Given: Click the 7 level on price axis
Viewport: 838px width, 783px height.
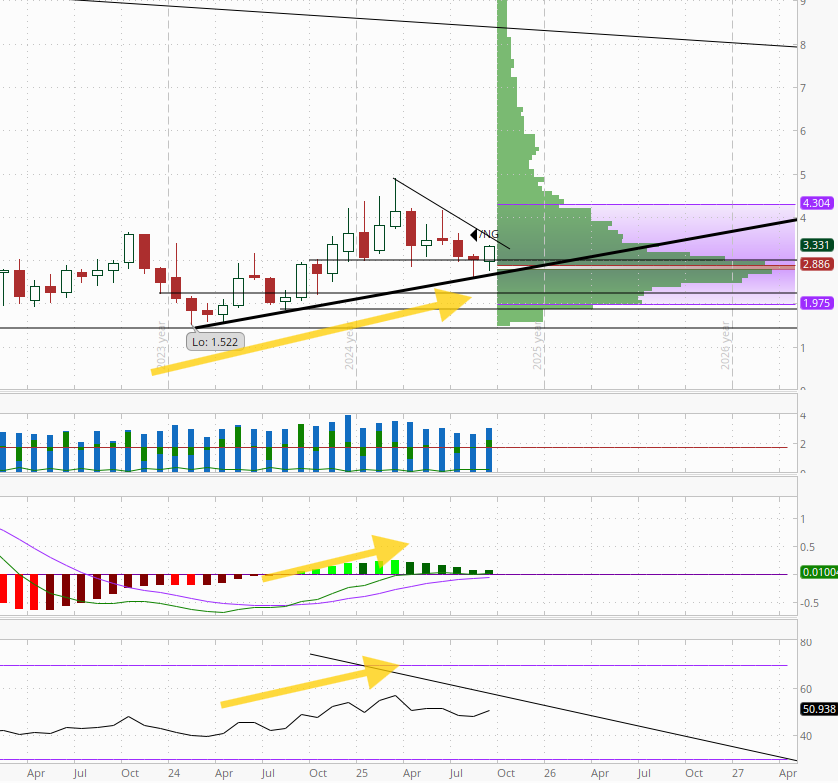Looking at the screenshot, I should click(x=803, y=88).
